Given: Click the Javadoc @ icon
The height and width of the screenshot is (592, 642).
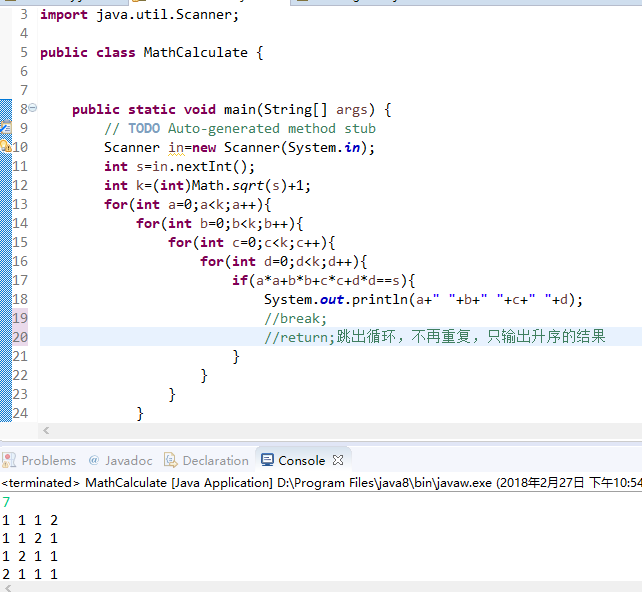Looking at the screenshot, I should point(94,460).
